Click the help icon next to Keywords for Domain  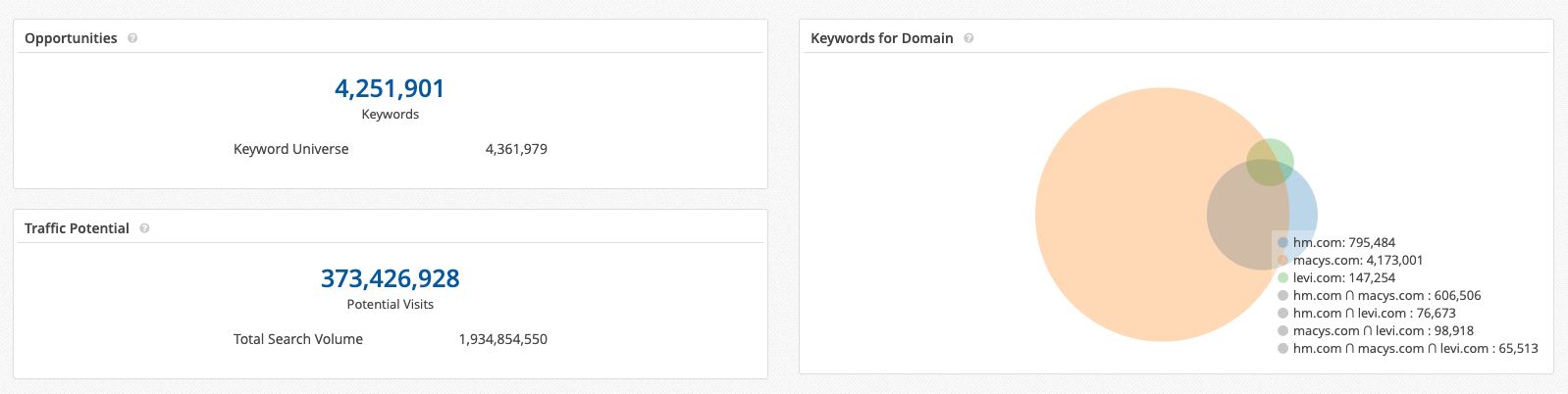(968, 38)
